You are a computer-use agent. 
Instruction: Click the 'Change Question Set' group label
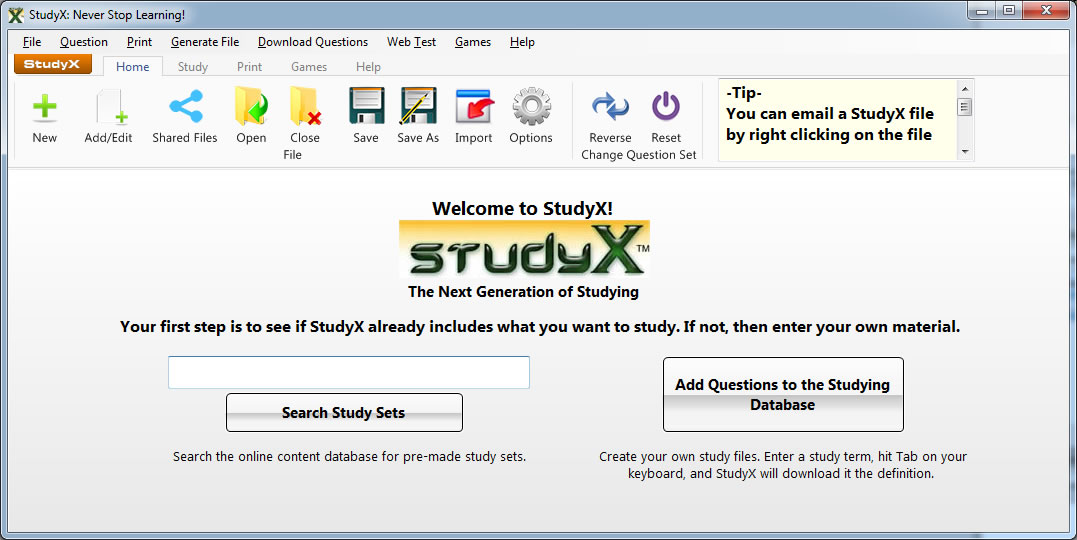tap(639, 155)
